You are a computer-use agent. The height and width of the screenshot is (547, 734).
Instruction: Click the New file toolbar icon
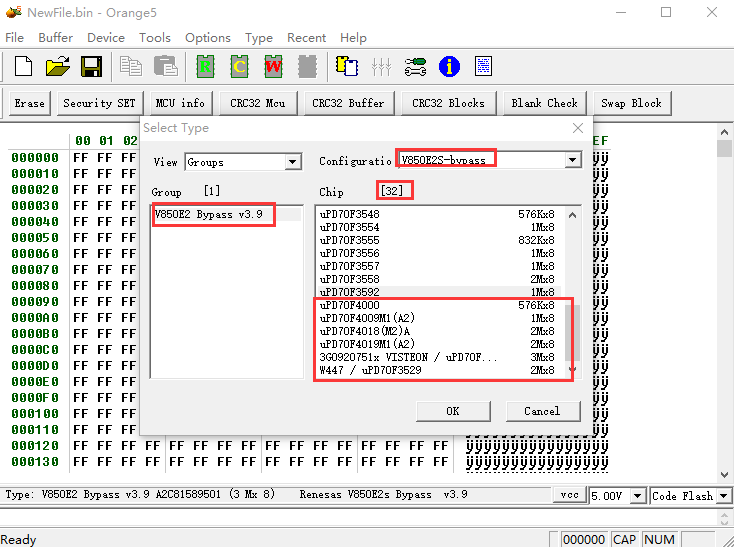tap(23, 66)
